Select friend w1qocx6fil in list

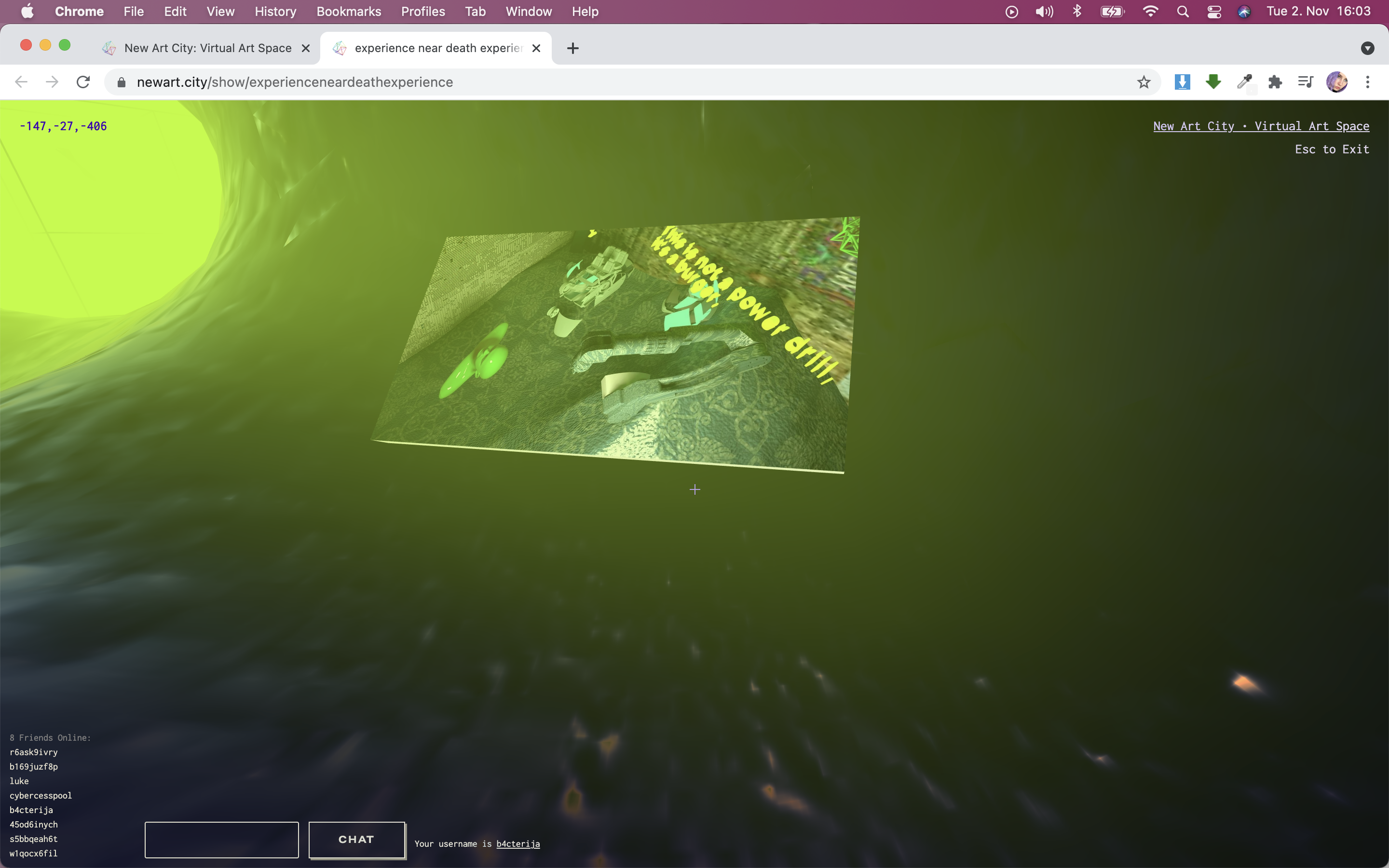pyautogui.click(x=33, y=854)
